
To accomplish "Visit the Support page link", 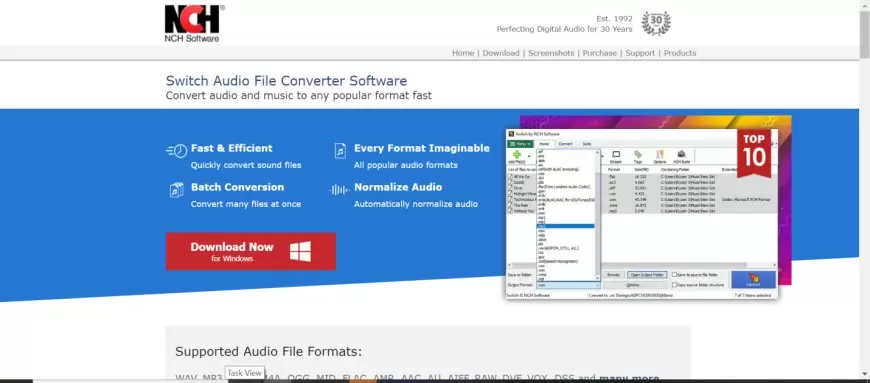I will click(640, 53).
